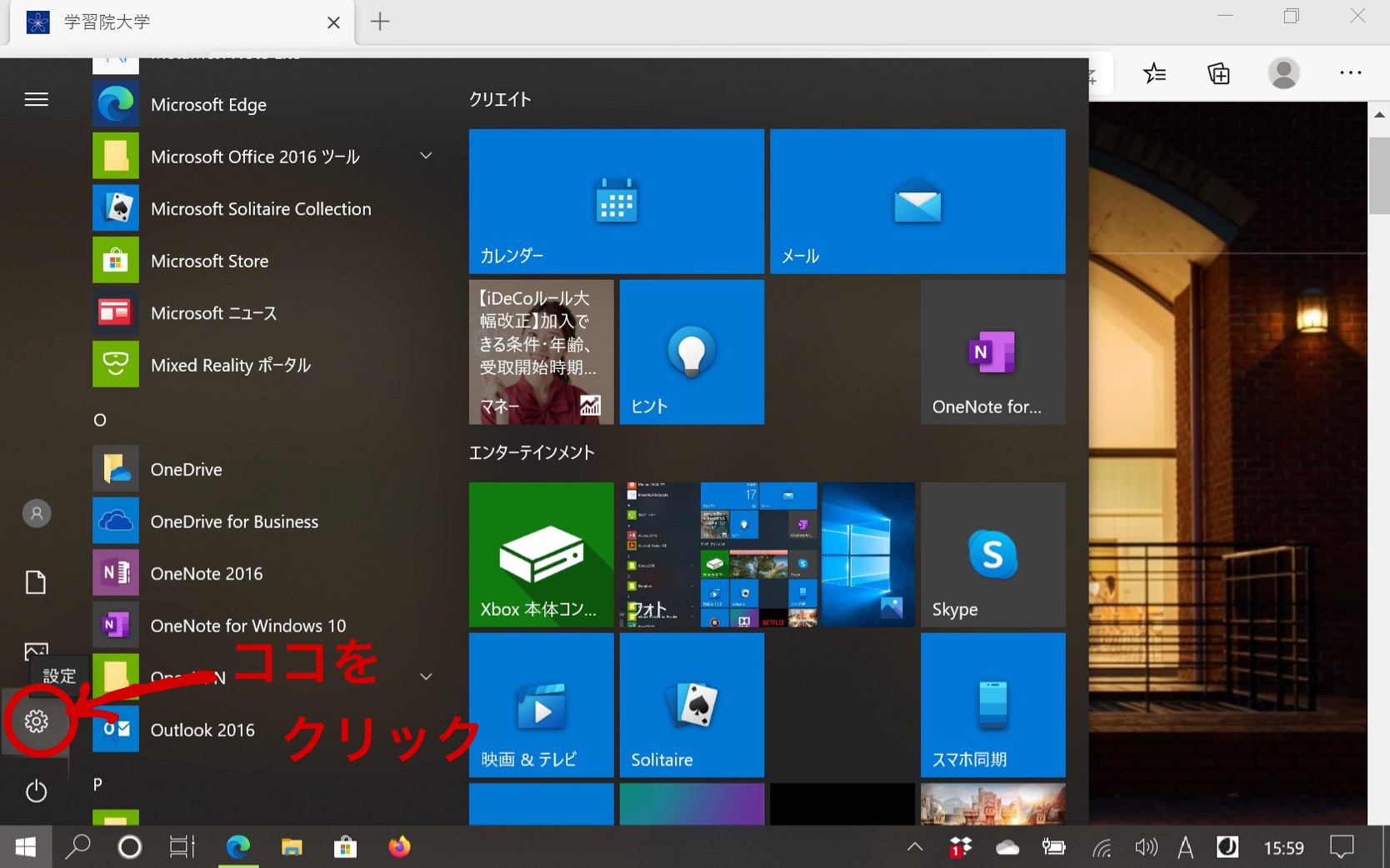
Task: Open Documents from the Start sidebar
Action: [x=36, y=582]
